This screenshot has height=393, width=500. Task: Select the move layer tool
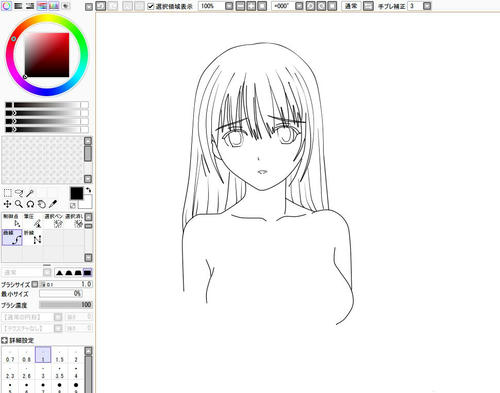pos(7,204)
